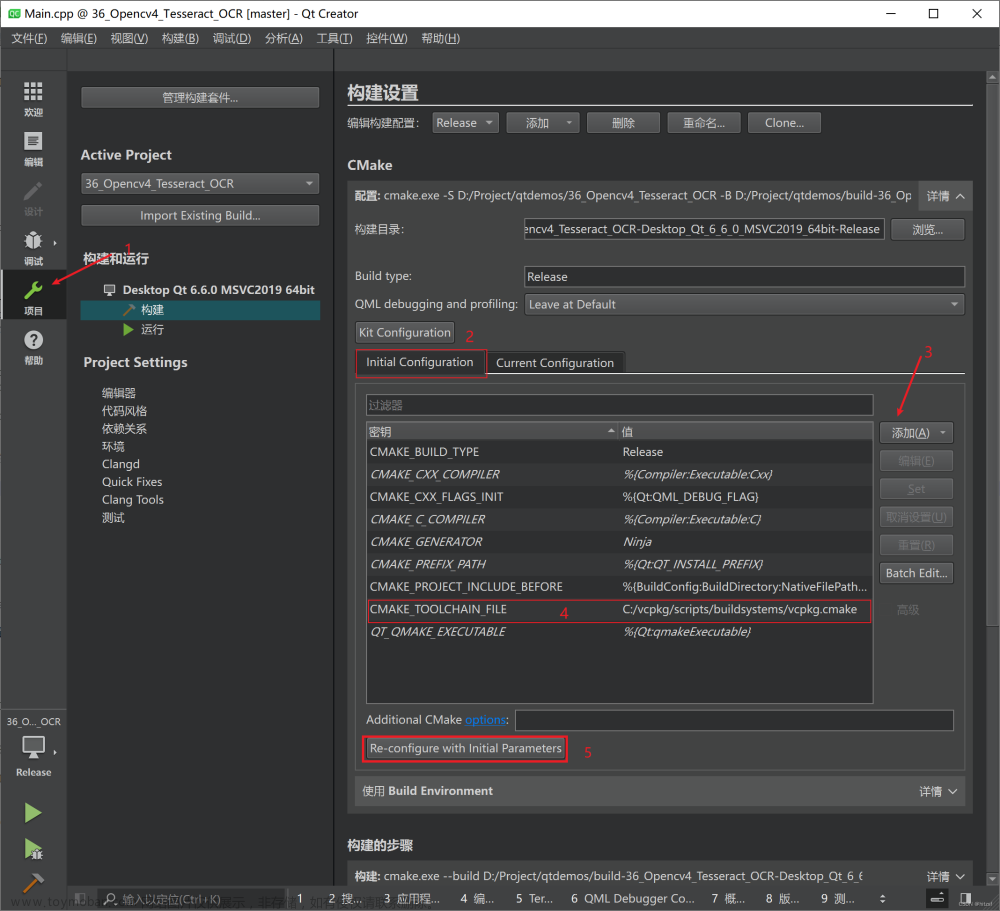The height and width of the screenshot is (911, 1000).
Task: Collapse the CMake 详情 details expander
Action: [945, 196]
